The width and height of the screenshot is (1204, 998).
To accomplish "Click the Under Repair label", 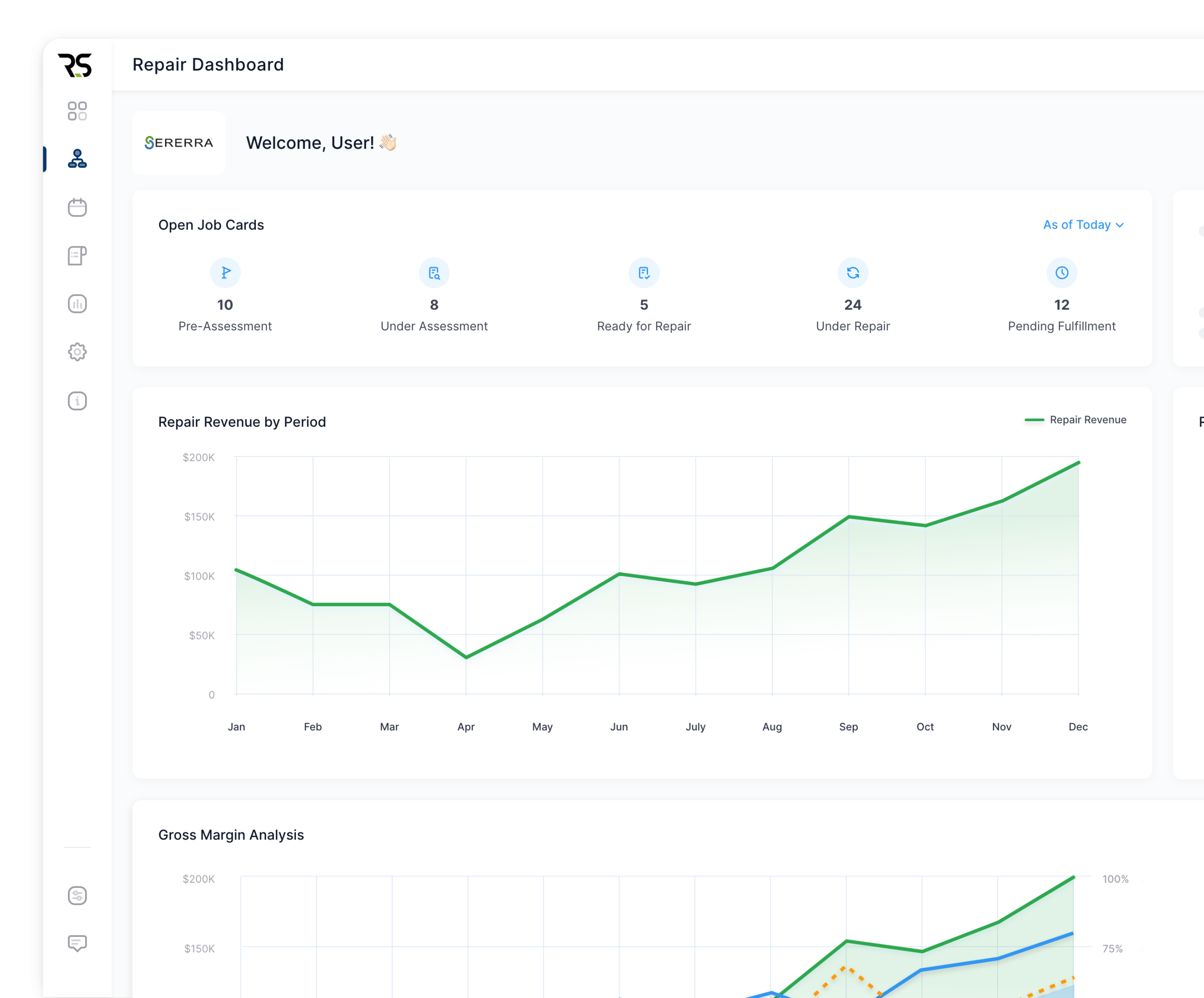I will (853, 326).
